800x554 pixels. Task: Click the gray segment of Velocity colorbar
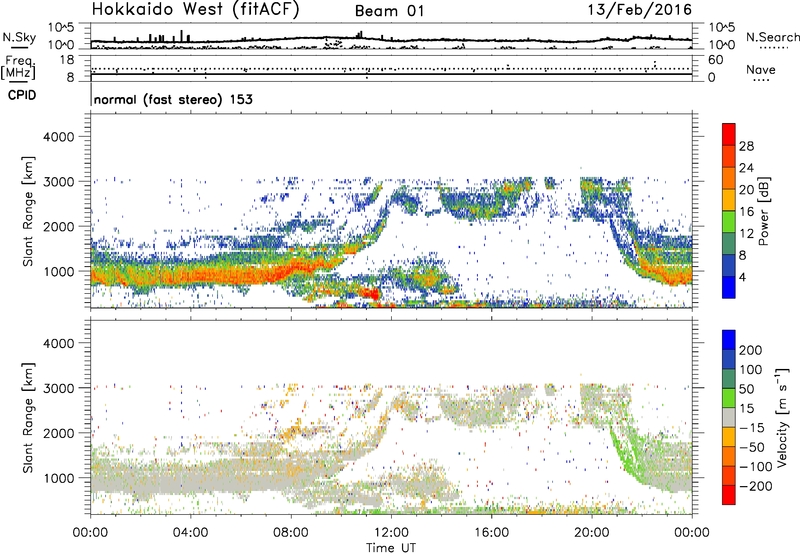pos(729,418)
